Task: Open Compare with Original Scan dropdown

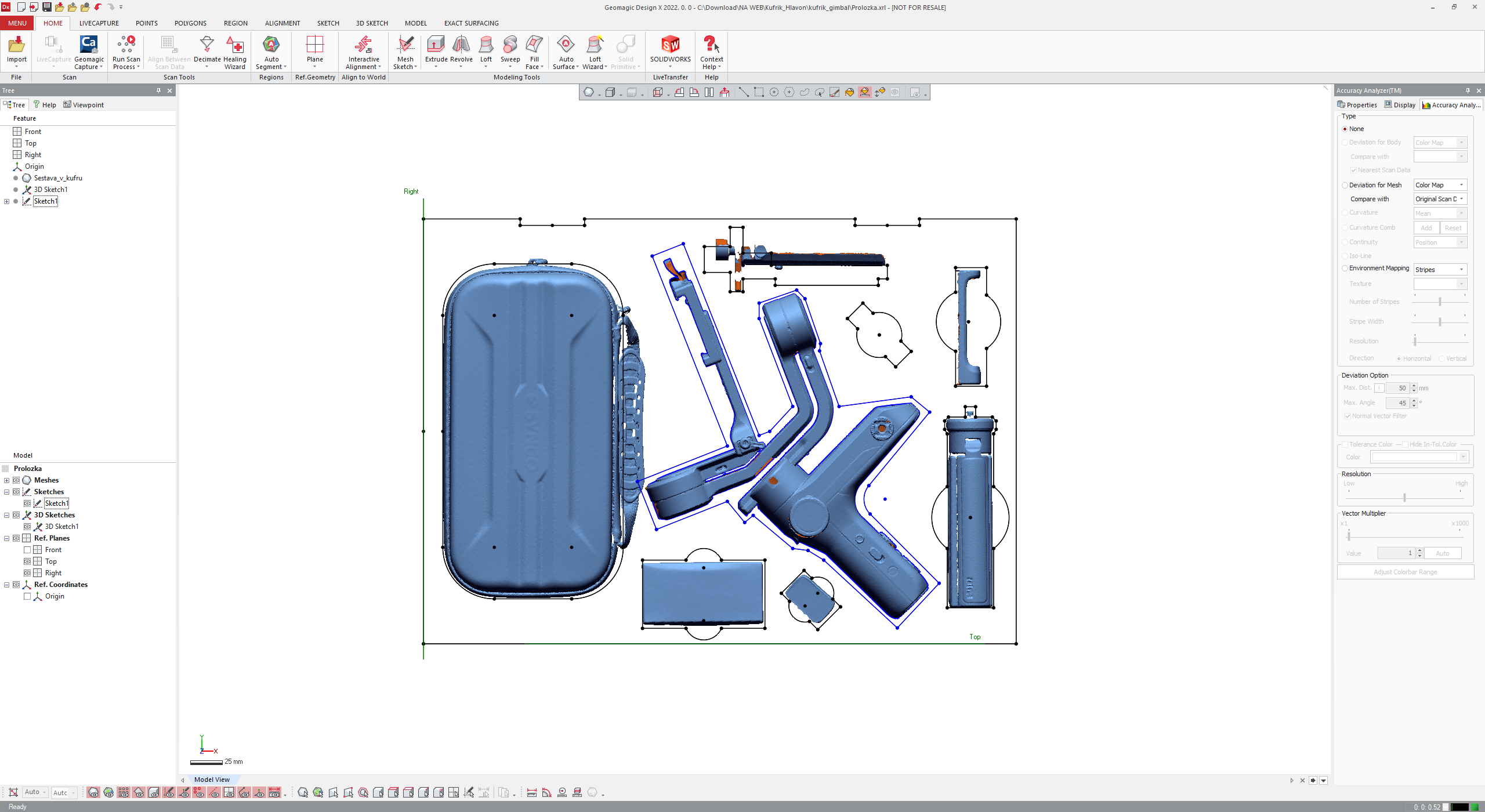Action: click(1440, 199)
